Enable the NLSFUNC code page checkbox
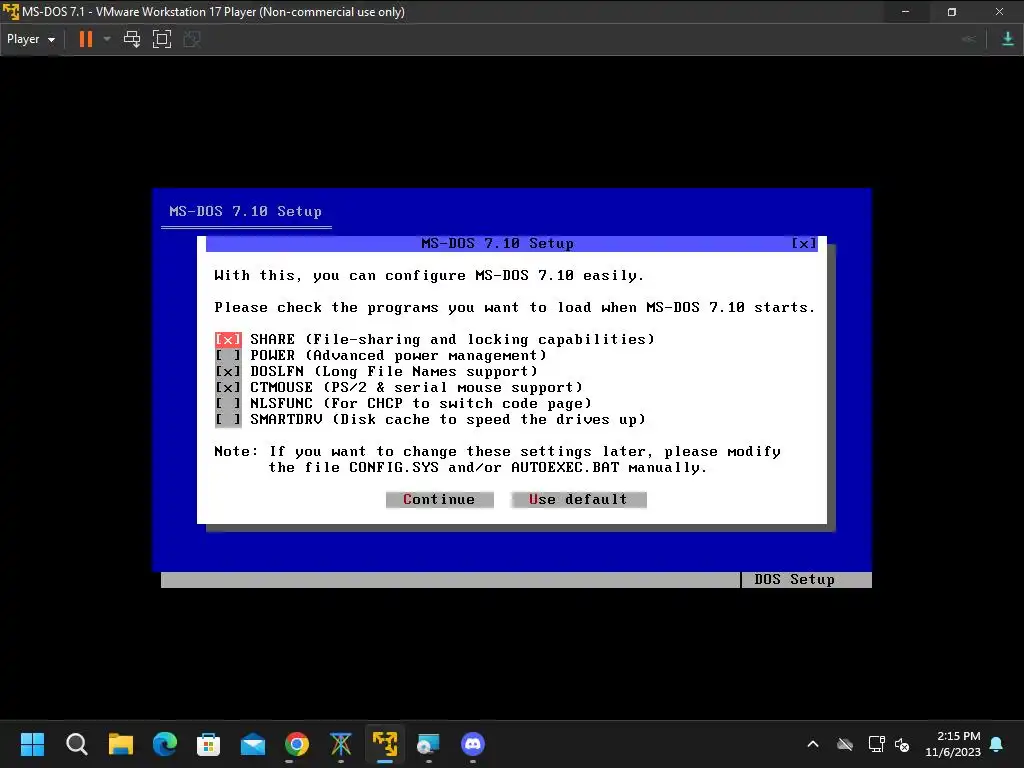The width and height of the screenshot is (1024, 768). 228,404
